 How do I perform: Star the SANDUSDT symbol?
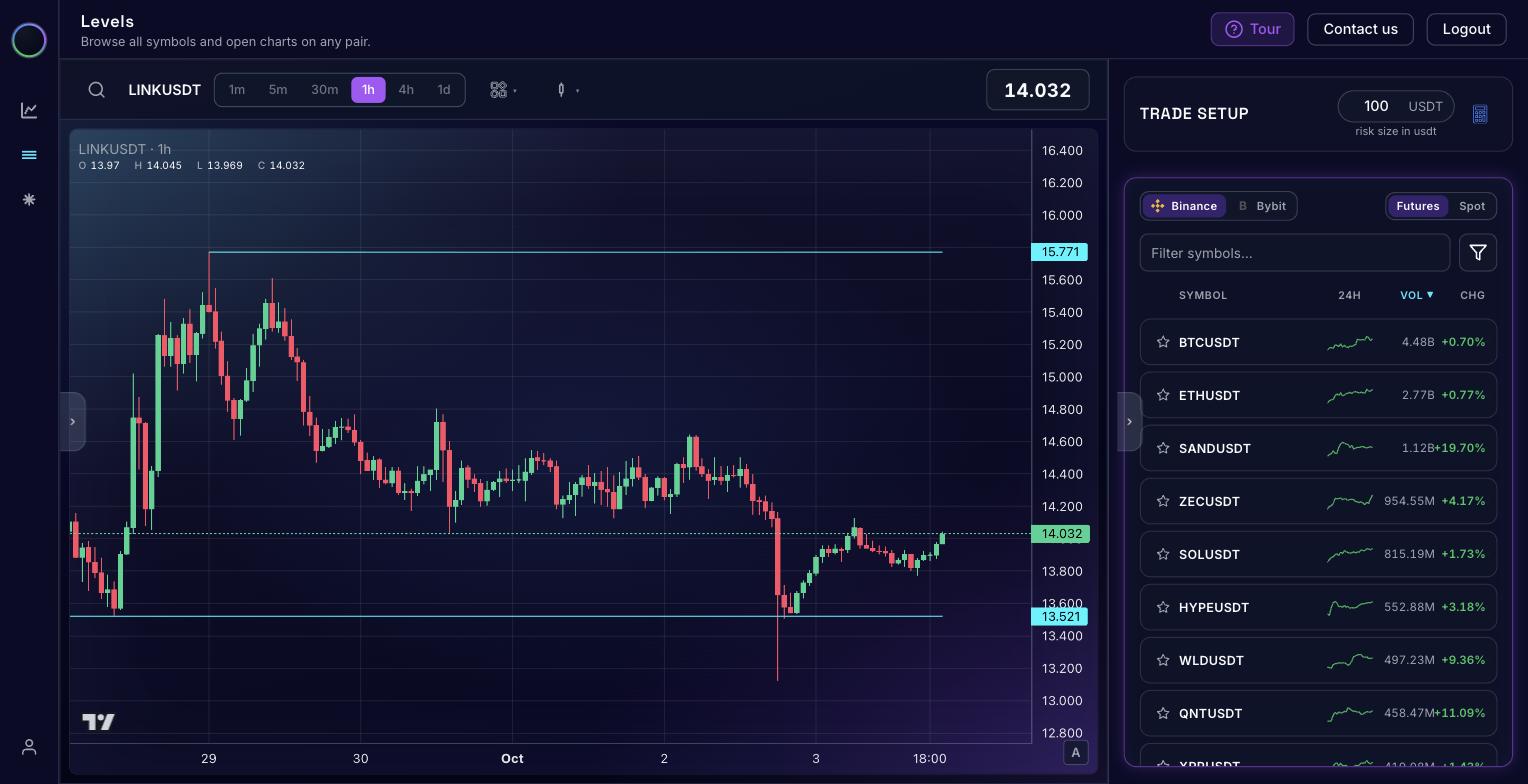coord(1163,448)
